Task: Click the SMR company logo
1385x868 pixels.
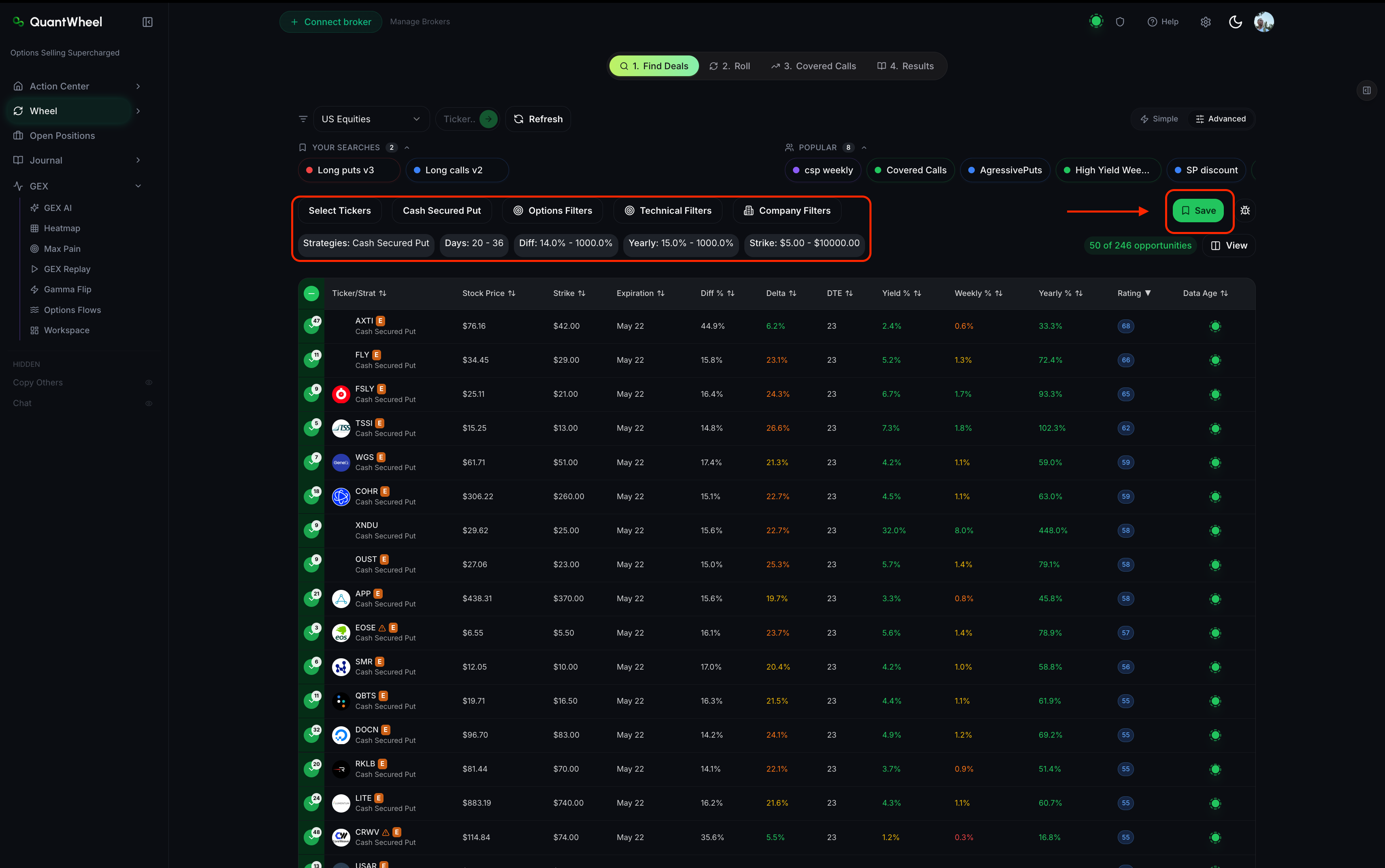Action: pos(341,666)
